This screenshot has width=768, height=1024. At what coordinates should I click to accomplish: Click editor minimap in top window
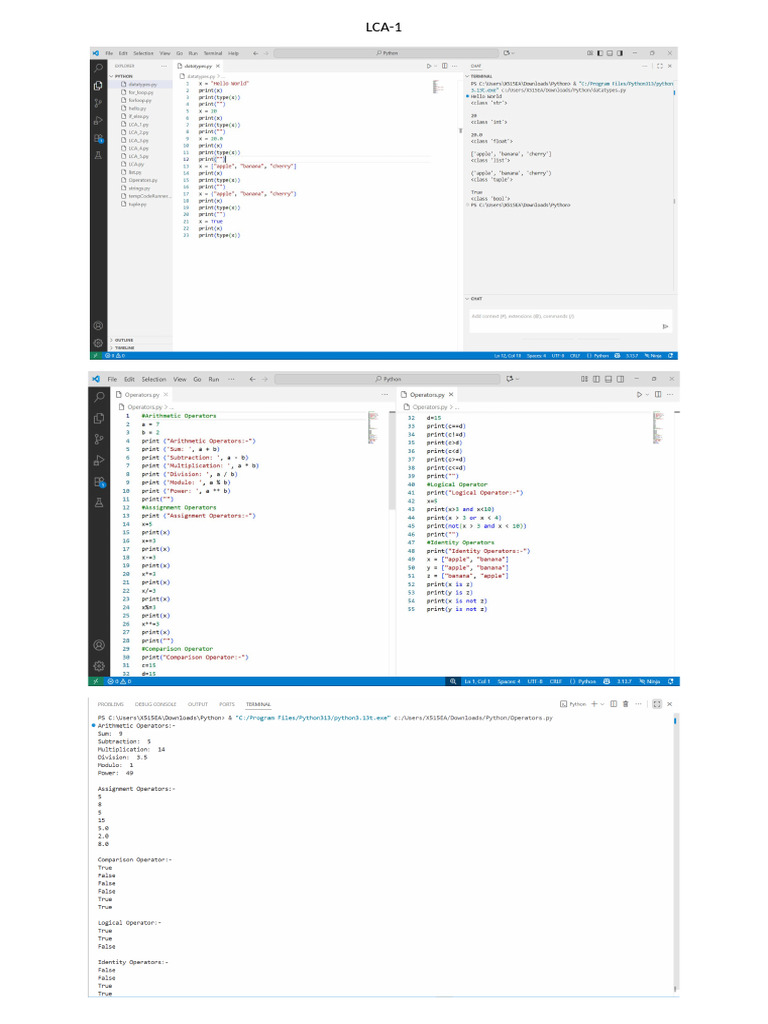pos(438,86)
